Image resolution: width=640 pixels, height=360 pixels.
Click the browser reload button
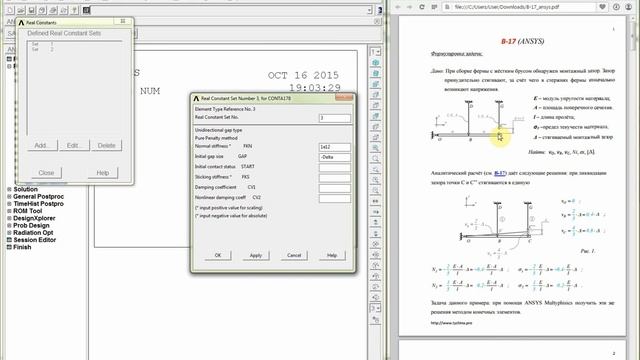(x=422, y=7)
